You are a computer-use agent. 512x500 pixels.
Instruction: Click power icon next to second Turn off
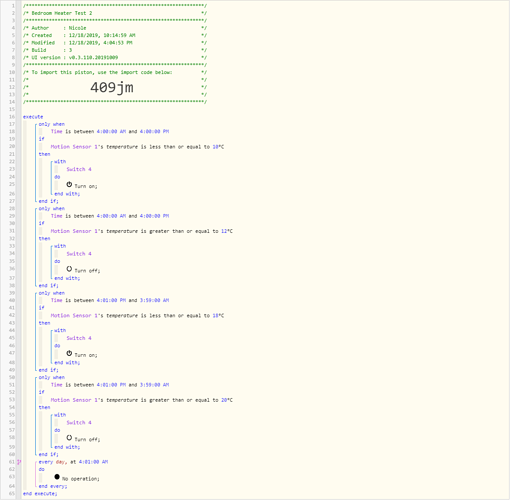(69, 438)
